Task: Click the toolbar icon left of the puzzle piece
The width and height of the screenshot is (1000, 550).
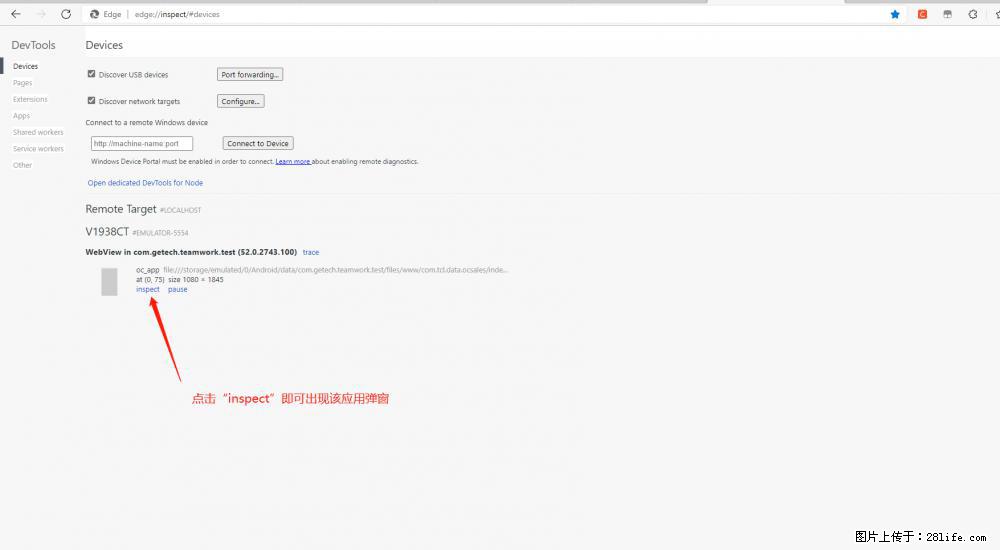Action: [947, 14]
